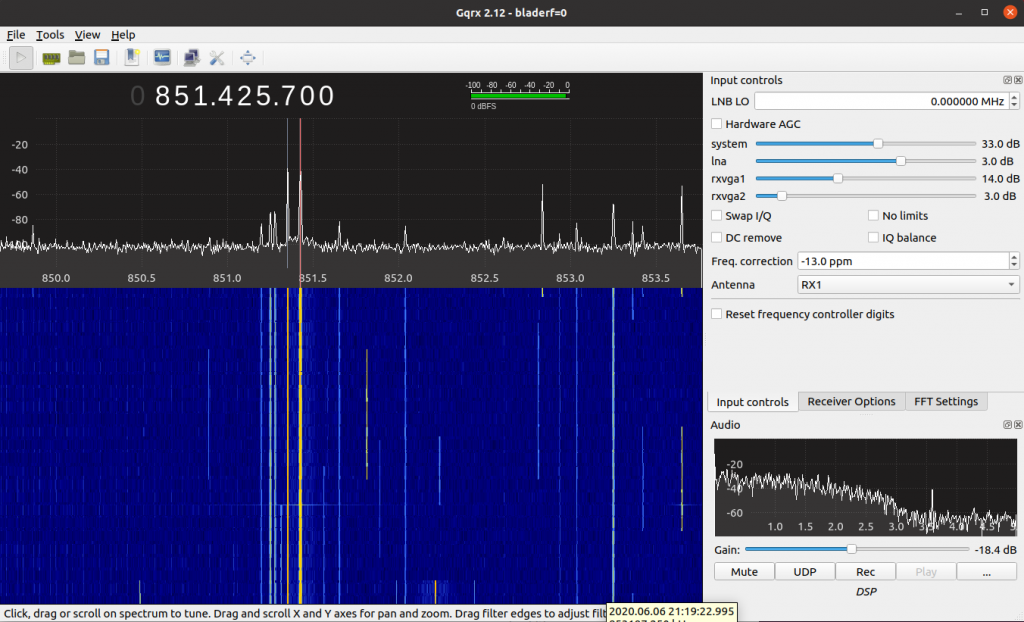Decrease LNB LO with the down arrow
The width and height of the screenshot is (1024, 622).
click(1014, 105)
